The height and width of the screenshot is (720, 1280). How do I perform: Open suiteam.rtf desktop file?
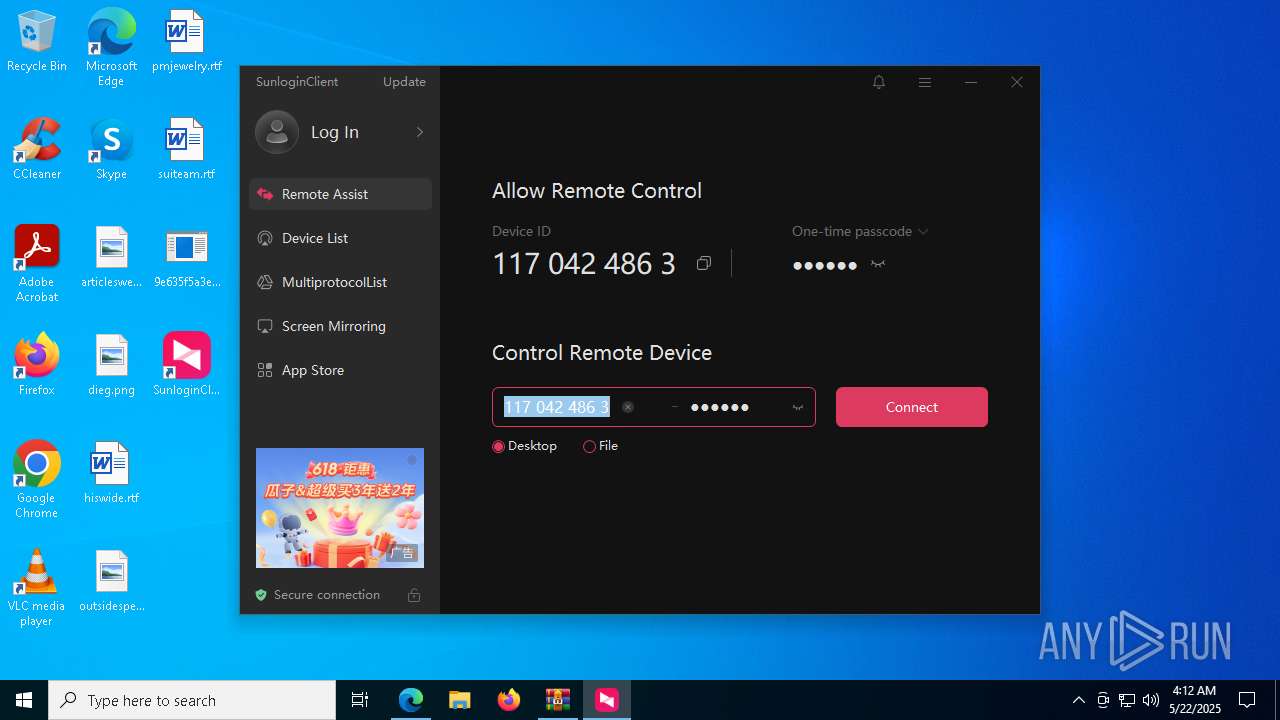[186, 149]
